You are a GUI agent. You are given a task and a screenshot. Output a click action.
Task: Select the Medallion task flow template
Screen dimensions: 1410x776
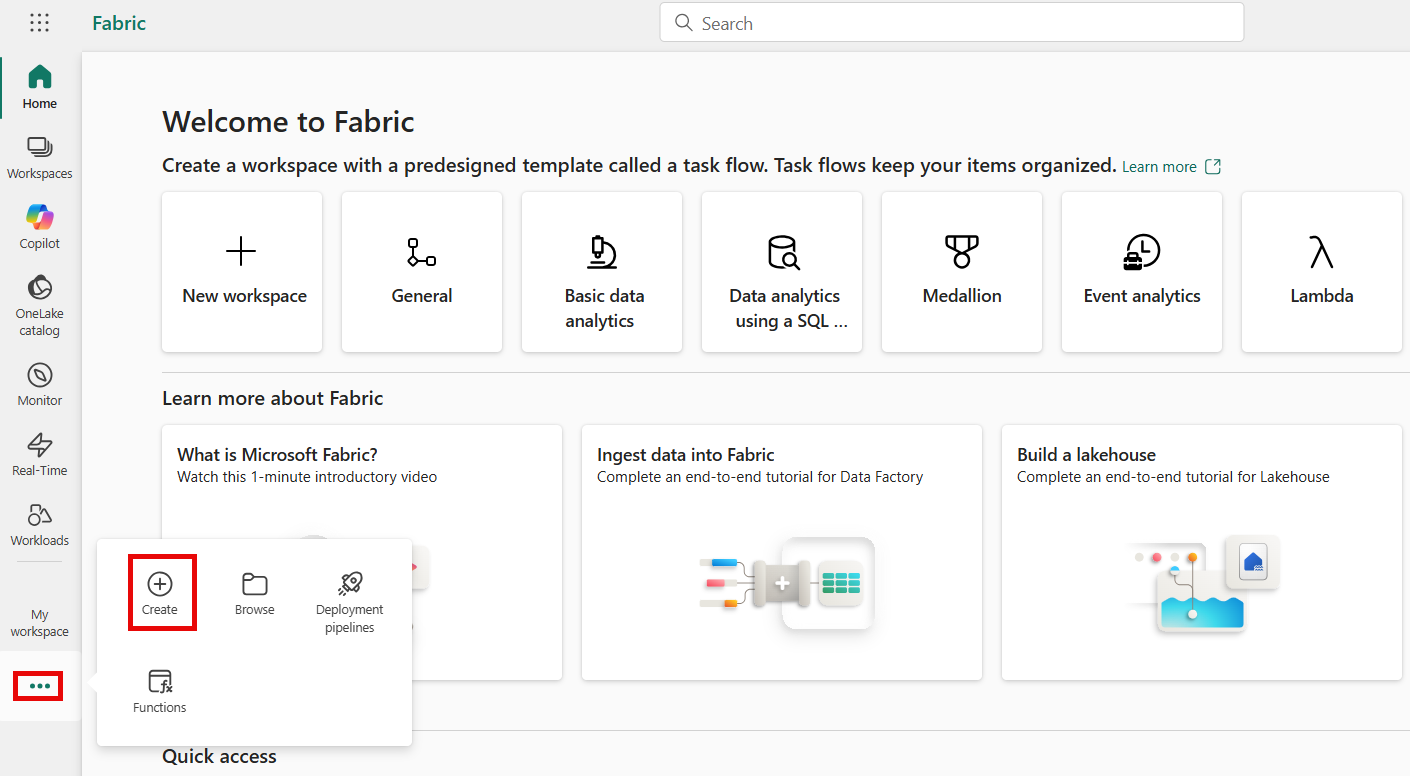pos(961,271)
